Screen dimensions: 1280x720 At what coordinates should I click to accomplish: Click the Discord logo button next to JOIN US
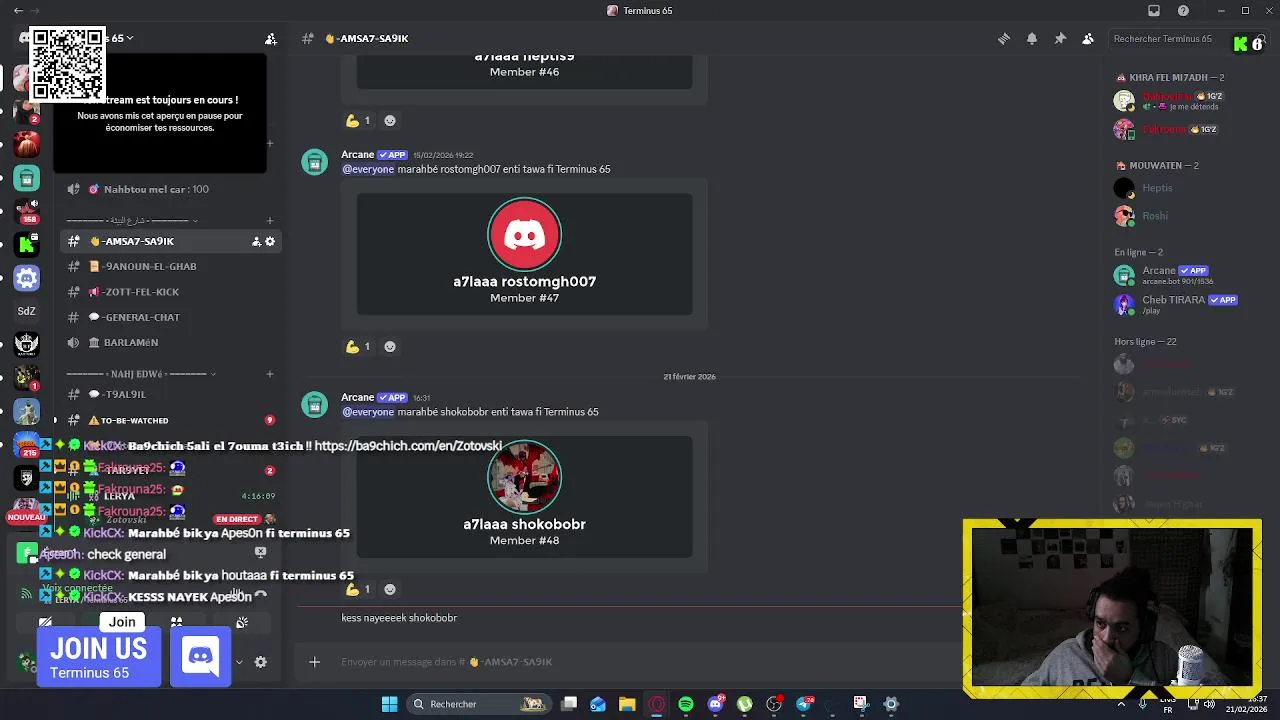click(x=200, y=657)
